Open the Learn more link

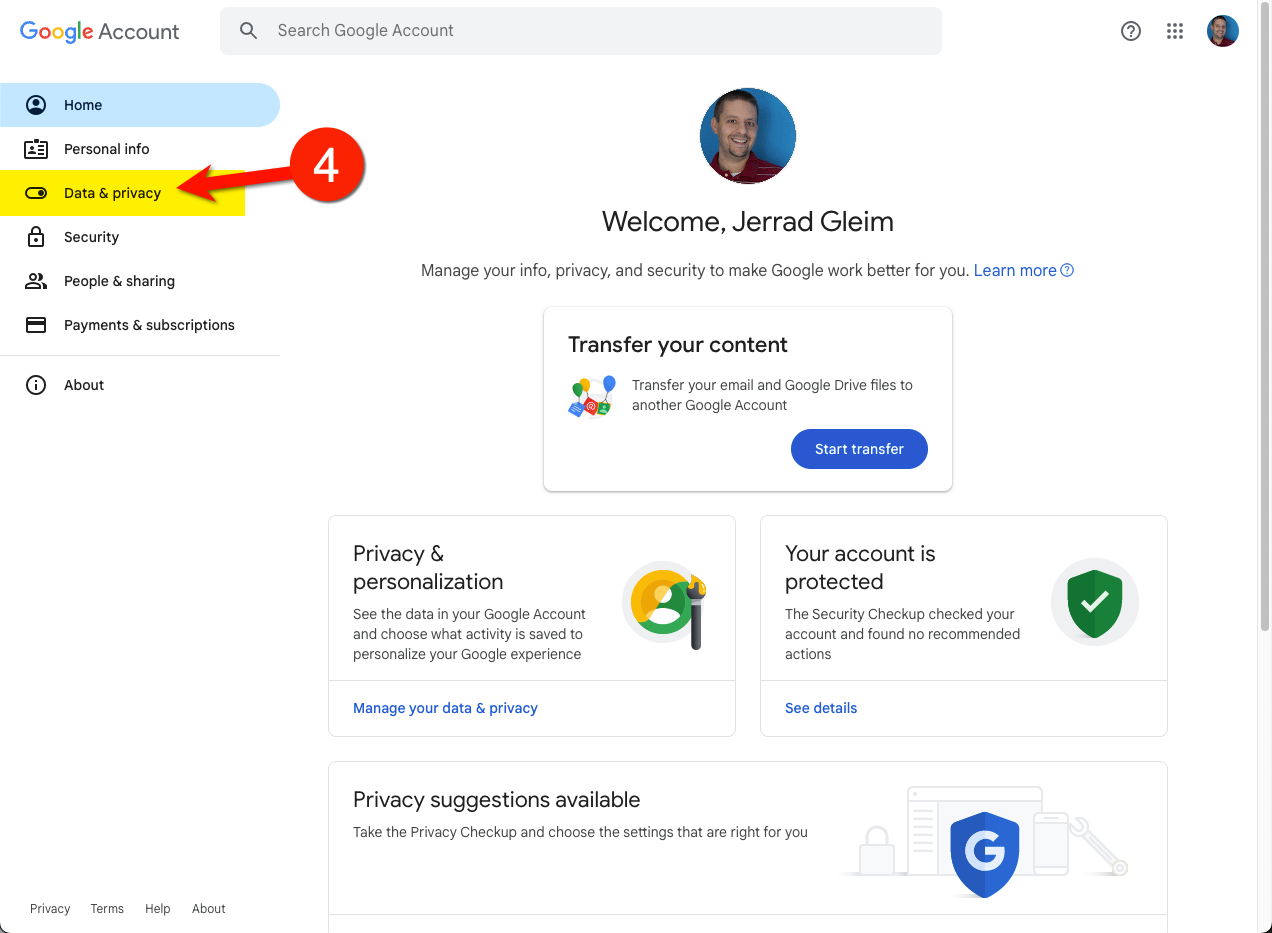1015,270
